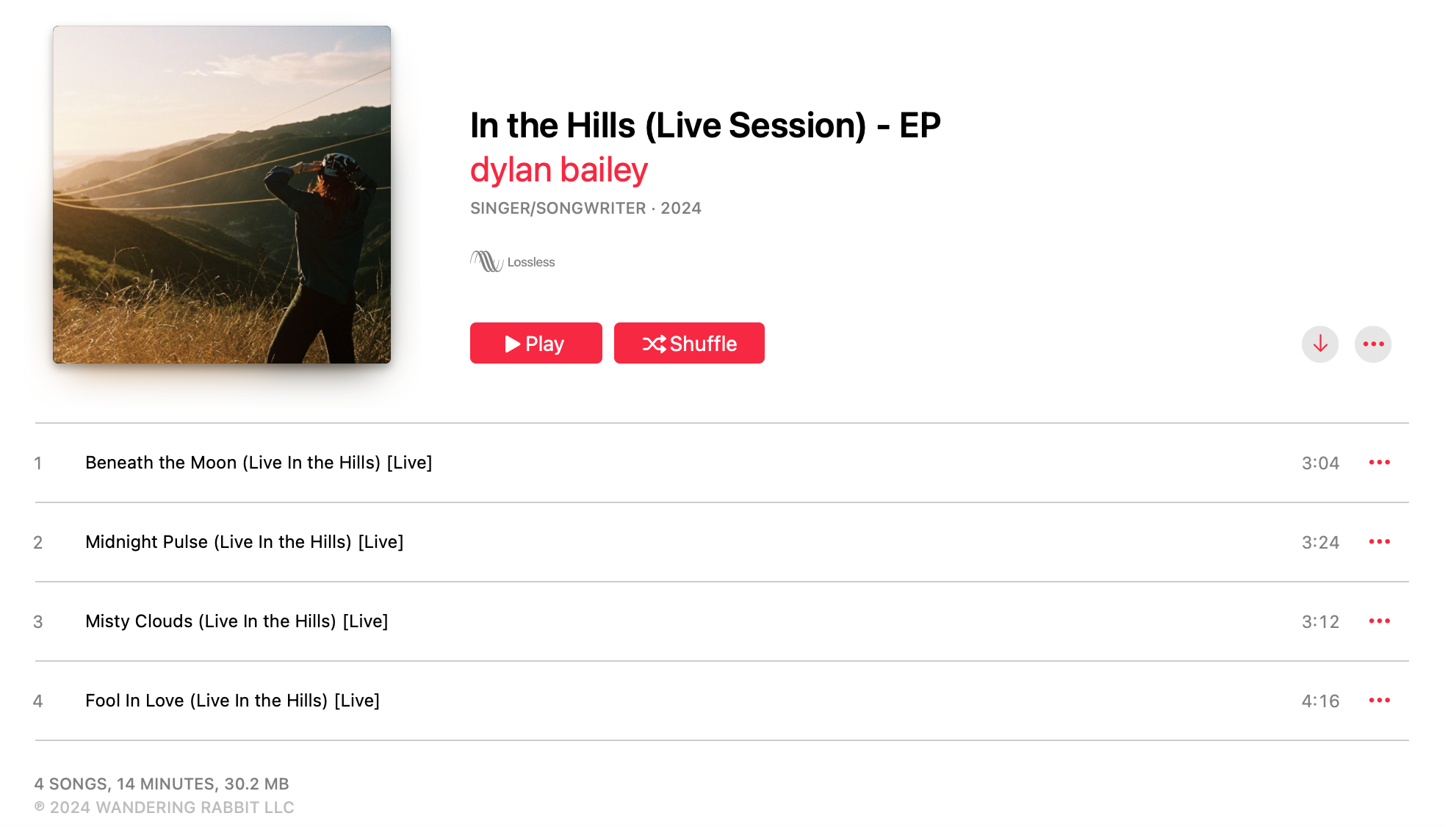This screenshot has height=827, width=1456.
Task: Select track Midnight Pulse
Action: [x=244, y=541]
